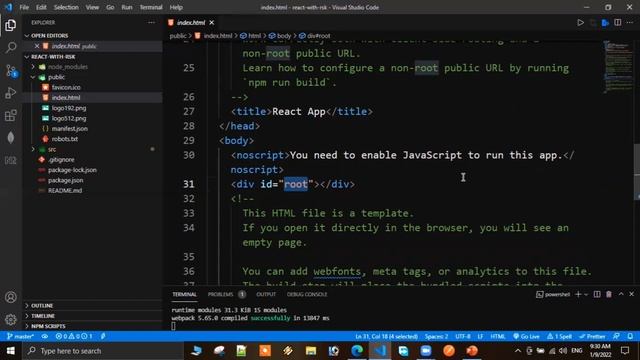Screen dimensions: 640x360
Task: Open the File menu
Action: point(24,7)
